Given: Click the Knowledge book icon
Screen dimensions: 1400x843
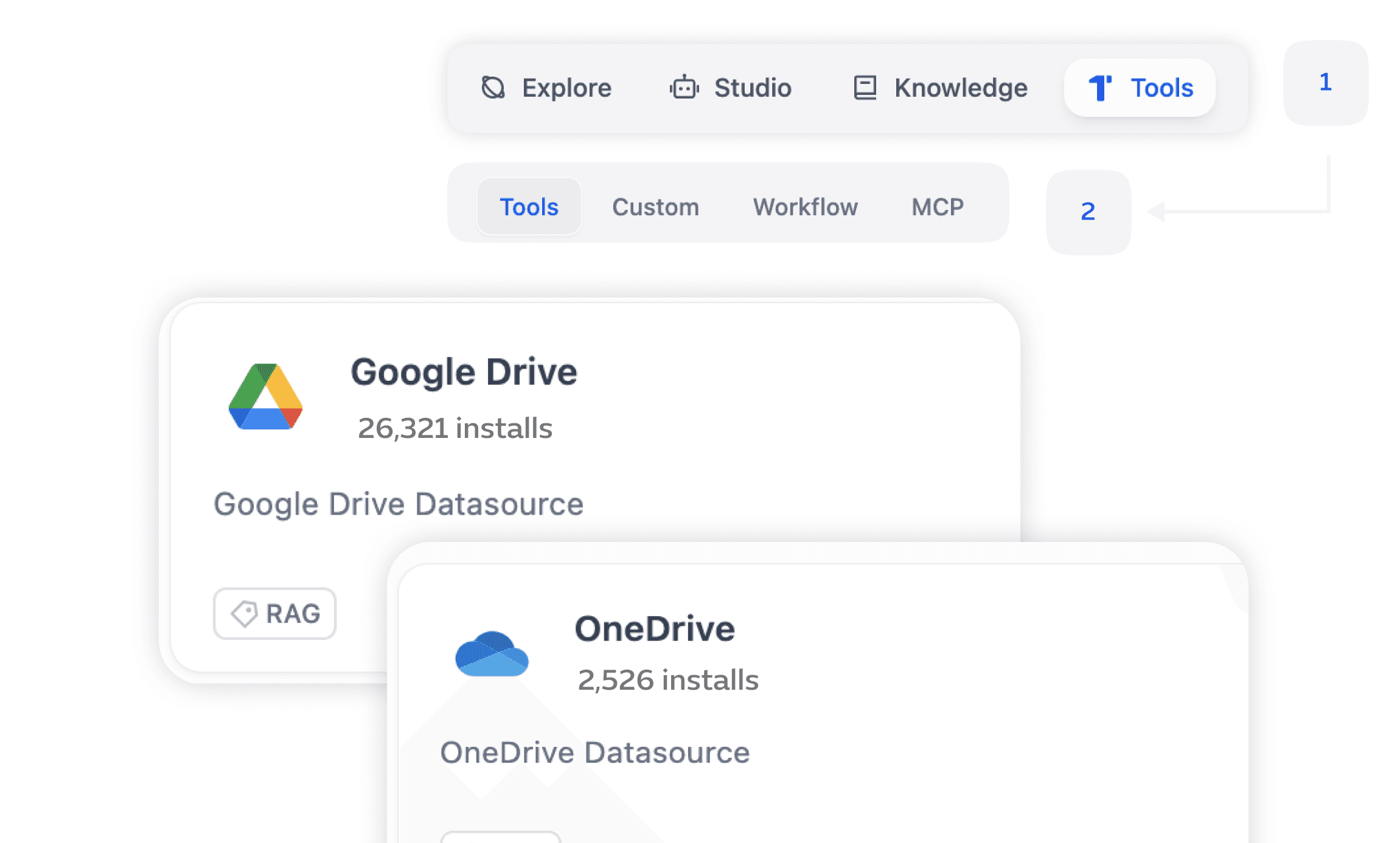Looking at the screenshot, I should (865, 88).
